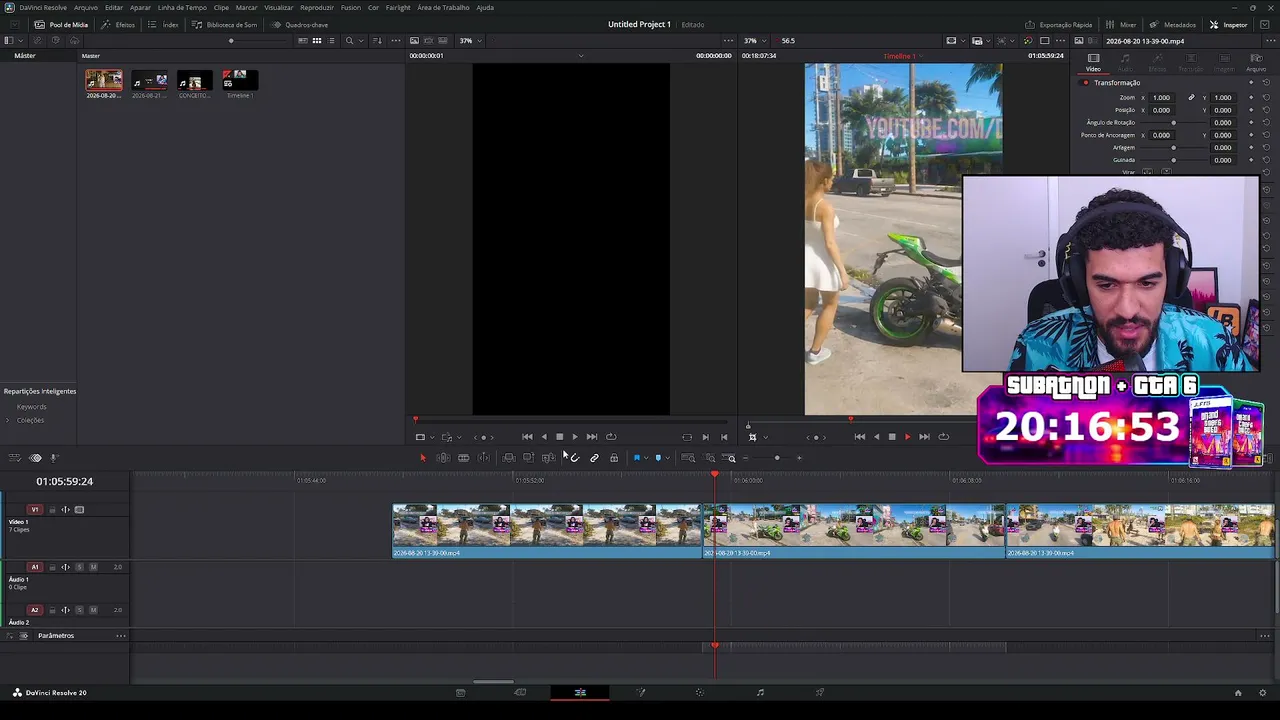Adjust the media pool thumbnail size slider
The image size is (1280, 720).
[x=231, y=41]
